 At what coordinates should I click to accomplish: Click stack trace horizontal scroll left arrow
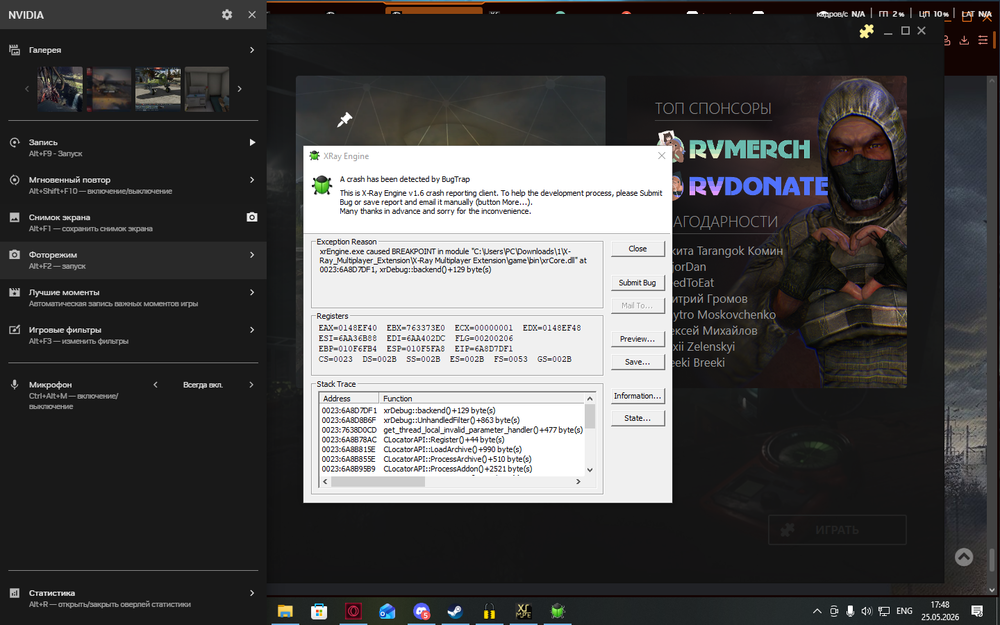point(325,482)
